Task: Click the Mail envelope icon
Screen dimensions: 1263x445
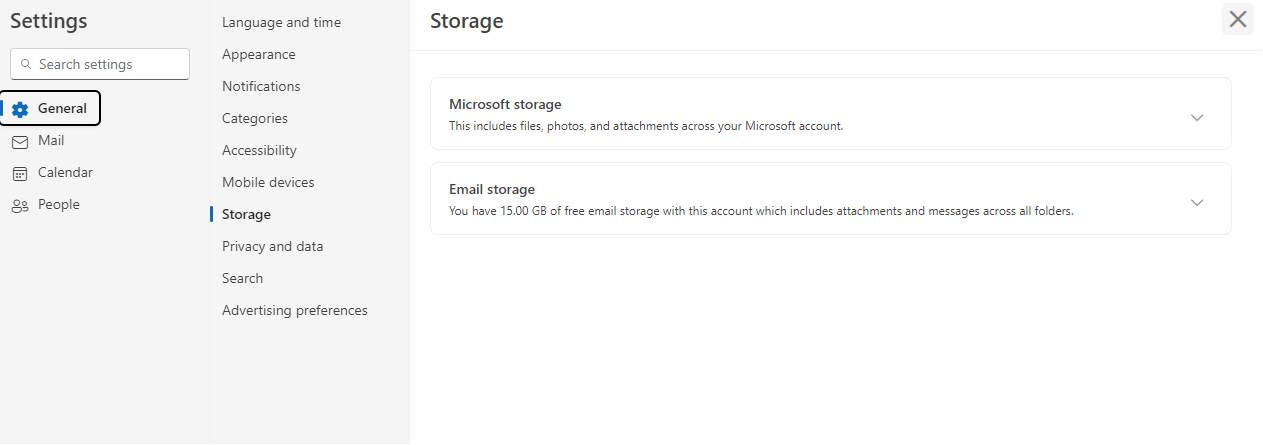Action: point(20,142)
